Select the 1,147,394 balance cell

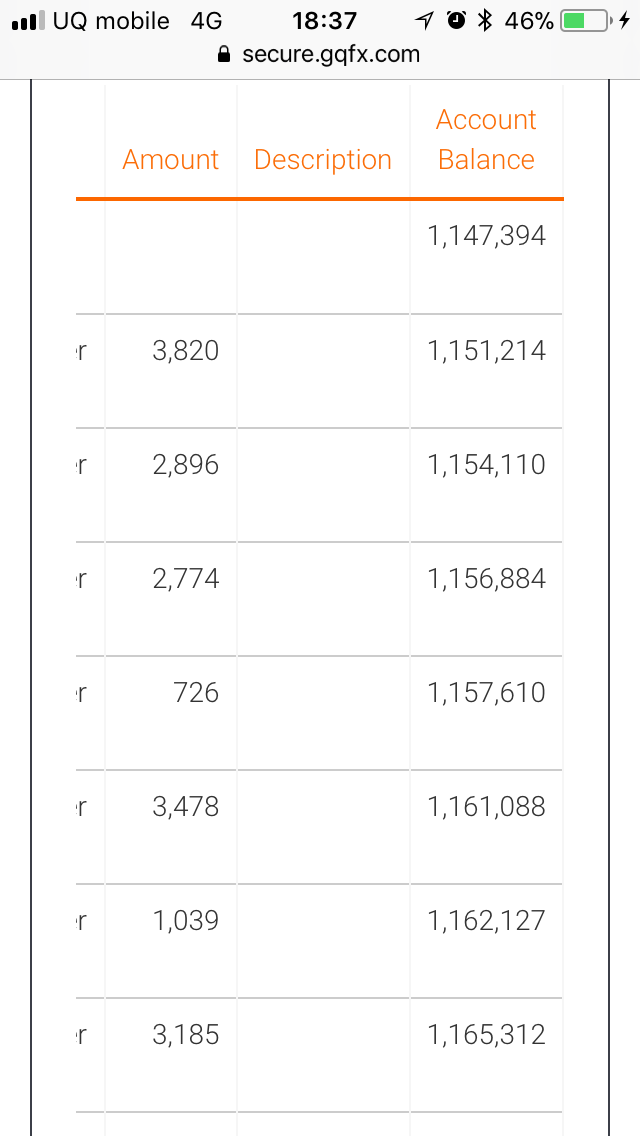pos(487,236)
